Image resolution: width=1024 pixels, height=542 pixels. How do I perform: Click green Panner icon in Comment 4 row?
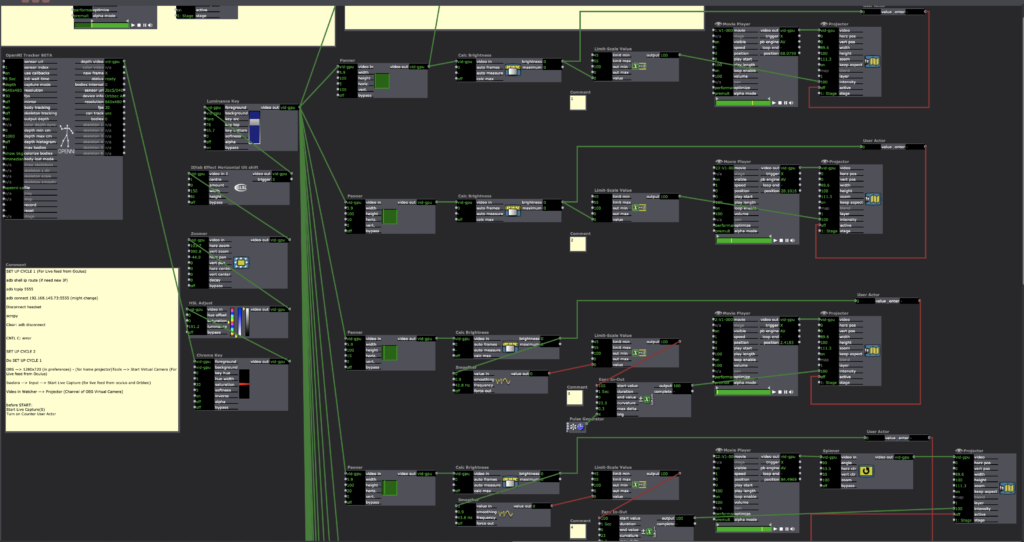click(x=390, y=488)
